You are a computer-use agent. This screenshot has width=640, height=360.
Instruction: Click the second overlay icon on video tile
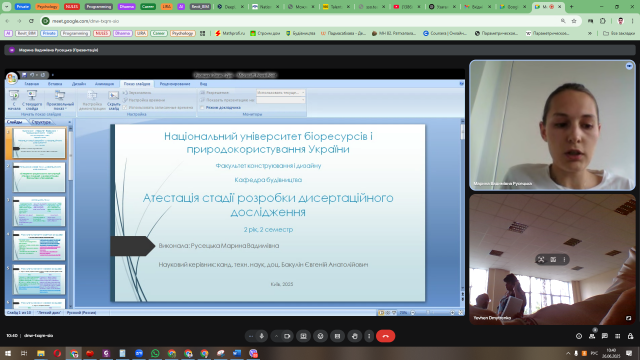tap(553, 259)
